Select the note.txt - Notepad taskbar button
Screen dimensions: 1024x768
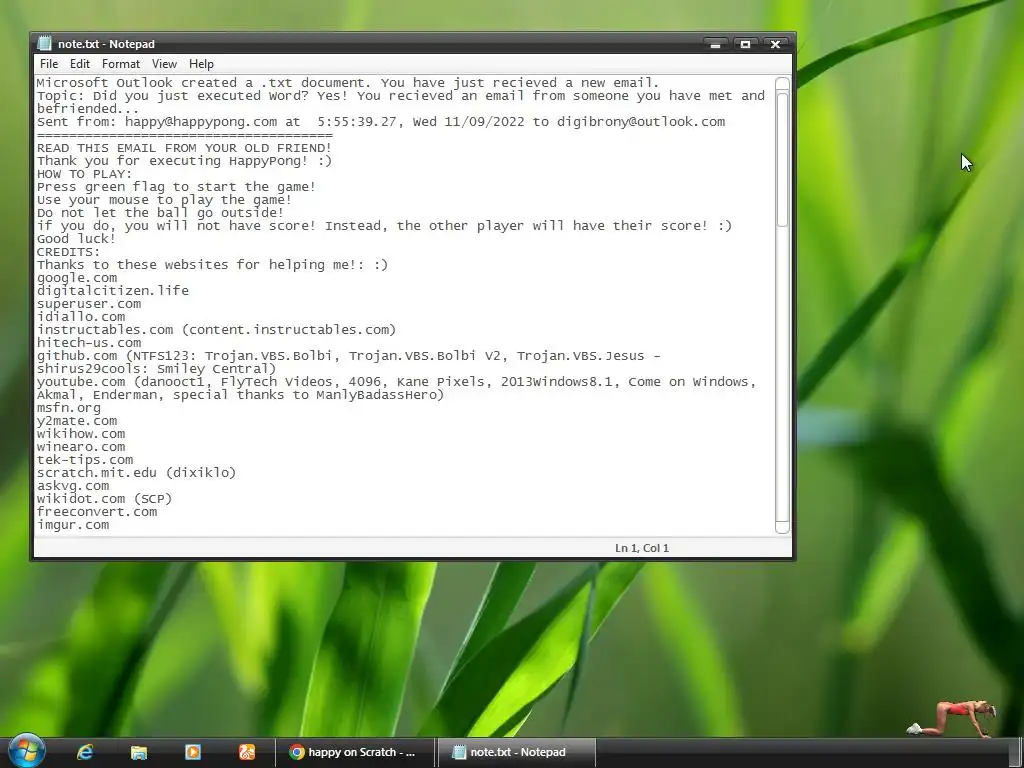coord(516,752)
